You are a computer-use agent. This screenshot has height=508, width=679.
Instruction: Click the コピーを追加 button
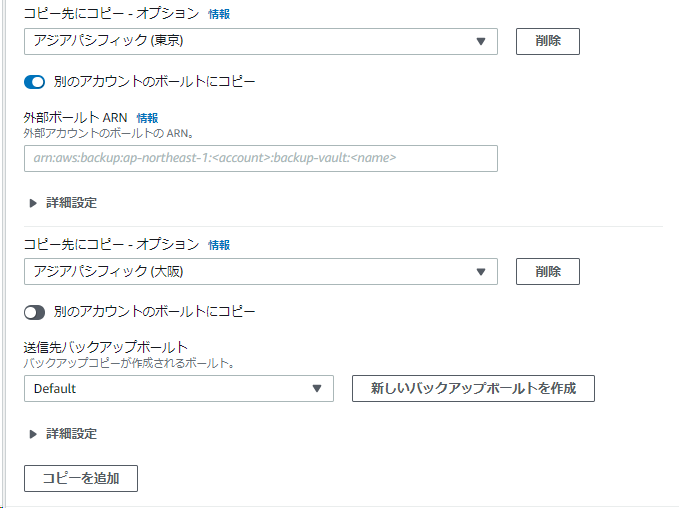click(x=81, y=478)
